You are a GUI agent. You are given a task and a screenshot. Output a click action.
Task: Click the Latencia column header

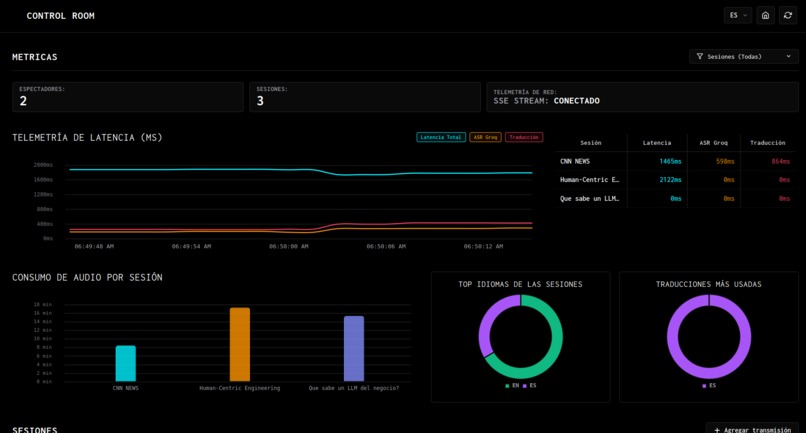click(657, 143)
